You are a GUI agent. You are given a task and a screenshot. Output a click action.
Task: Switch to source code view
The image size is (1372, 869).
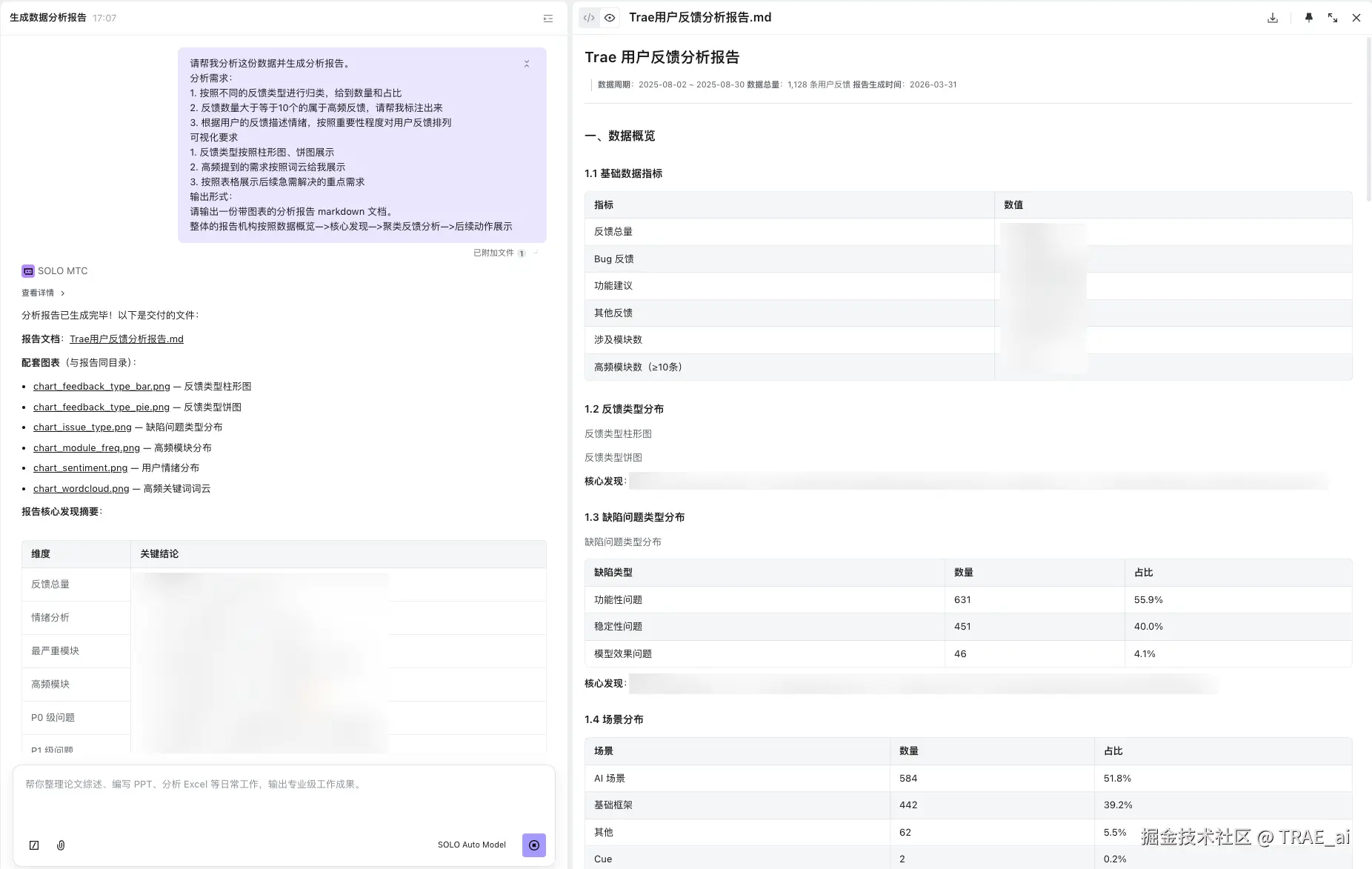(x=589, y=18)
